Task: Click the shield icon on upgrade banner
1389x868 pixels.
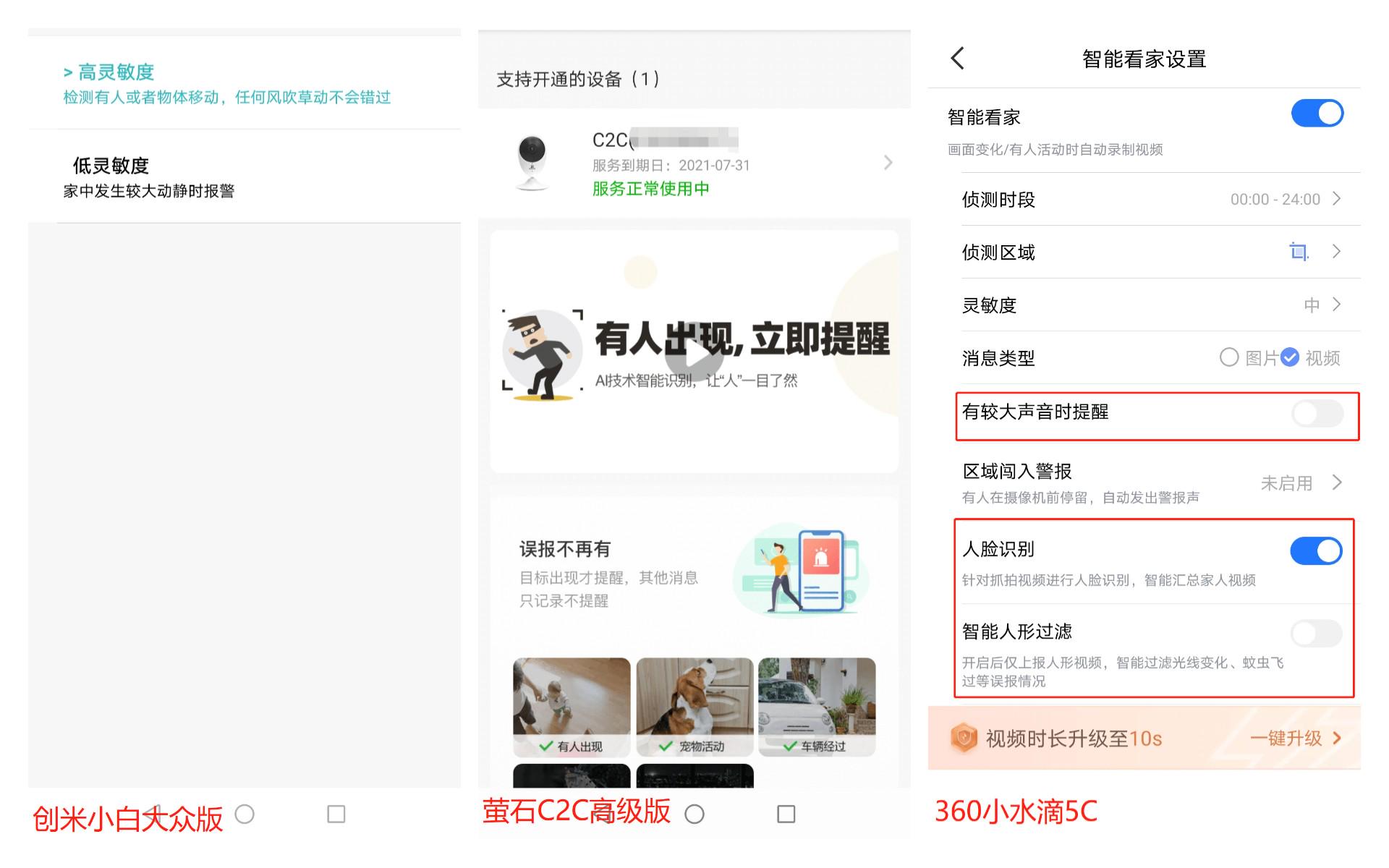Action: pyautogui.click(x=964, y=738)
